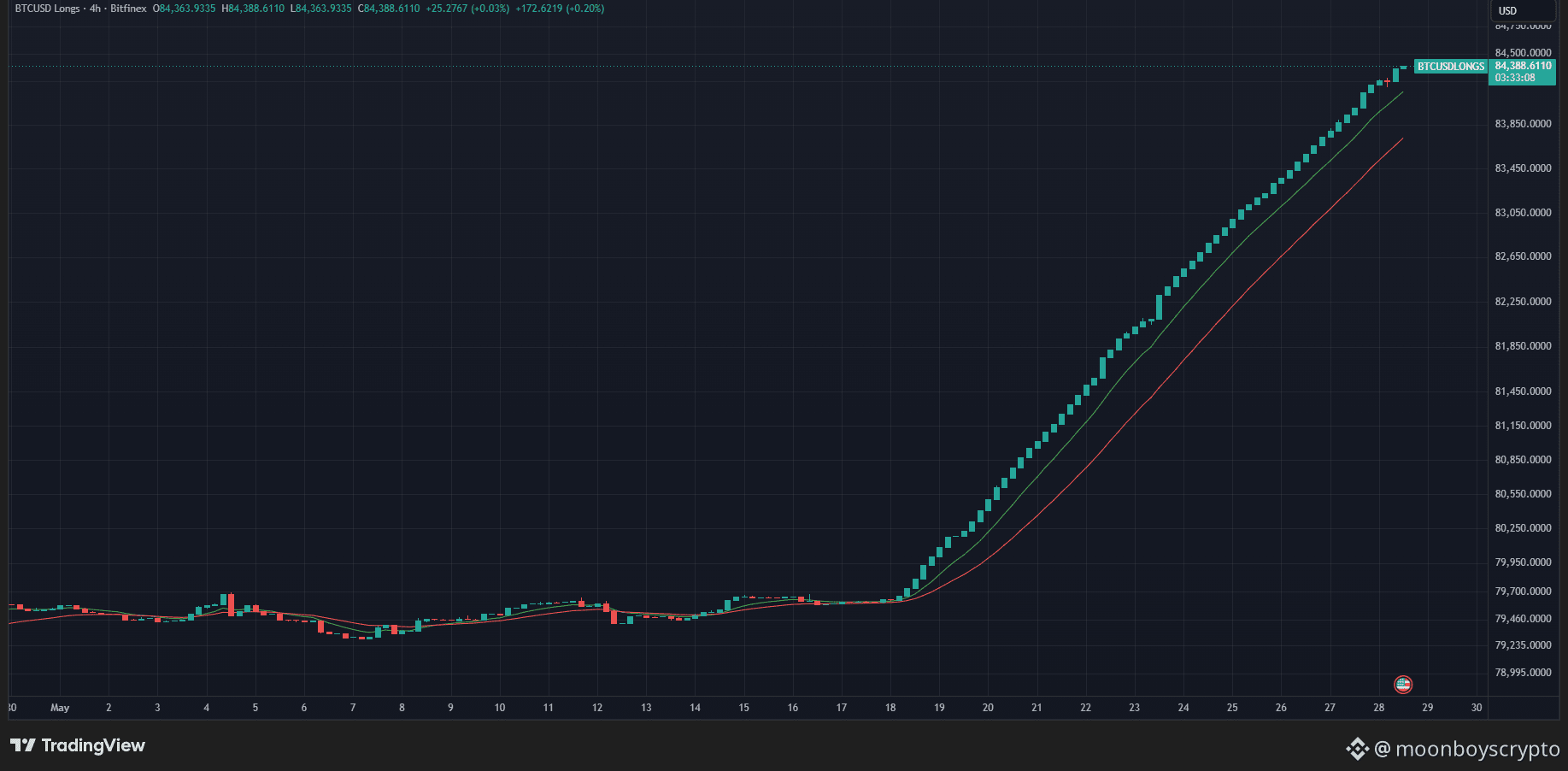
Task: Click date 28 on the time axis
Action: 1379,708
